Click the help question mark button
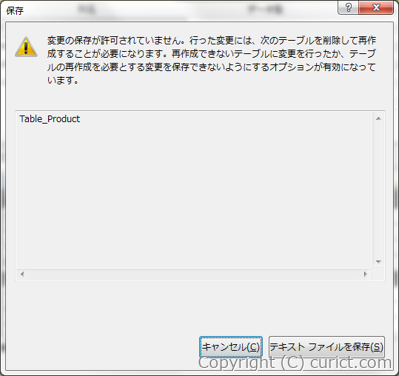 click(348, 8)
